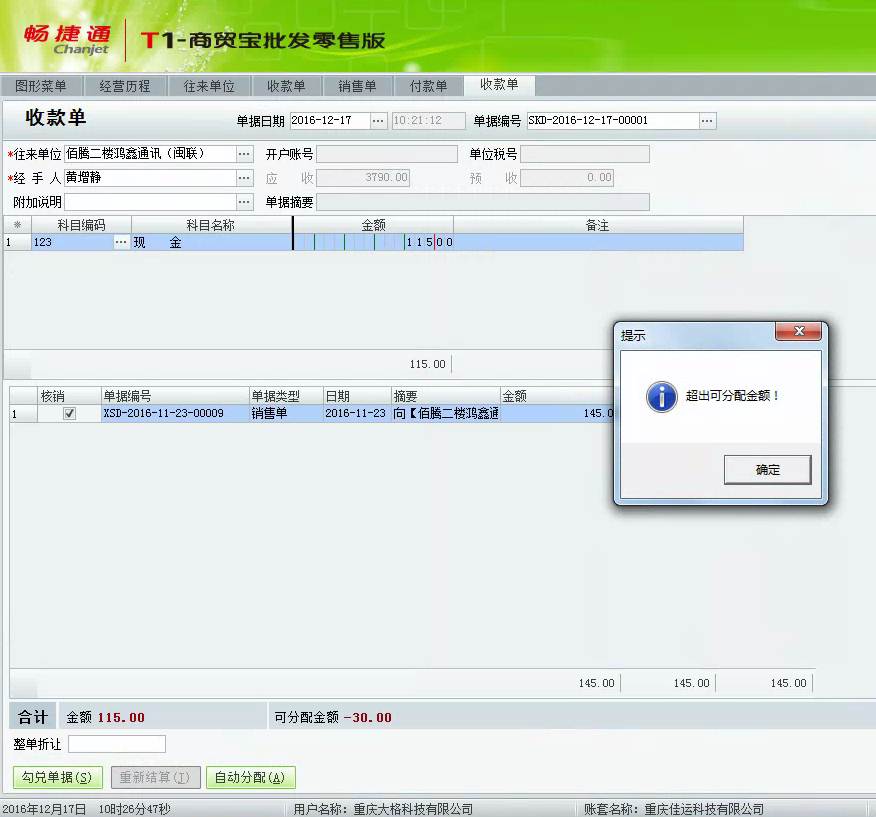The height and width of the screenshot is (817, 876).
Task: Open the 经手人 lookup beside 黄增静
Action: (244, 178)
